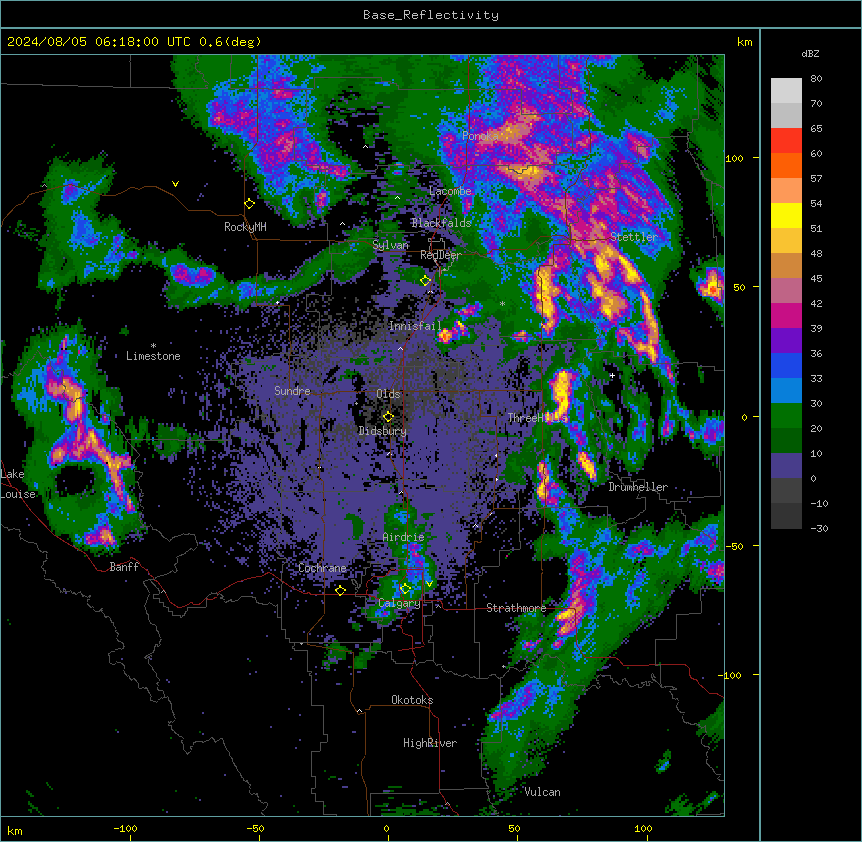The width and height of the screenshot is (862, 842).
Task: Select the Didsbury city label
Action: click(x=383, y=431)
